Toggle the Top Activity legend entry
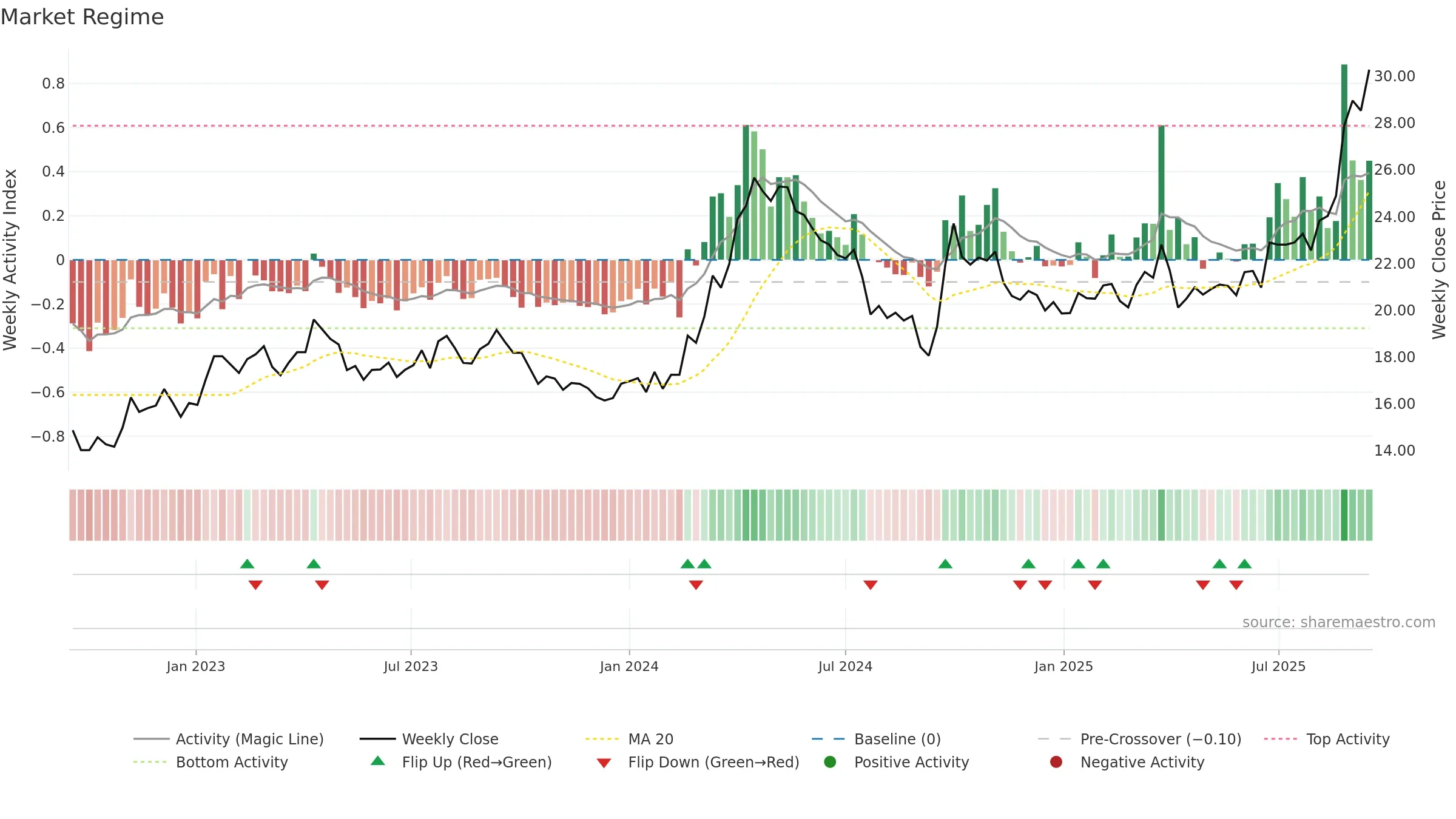Screen dimensions: 1456x819 coord(1327,739)
